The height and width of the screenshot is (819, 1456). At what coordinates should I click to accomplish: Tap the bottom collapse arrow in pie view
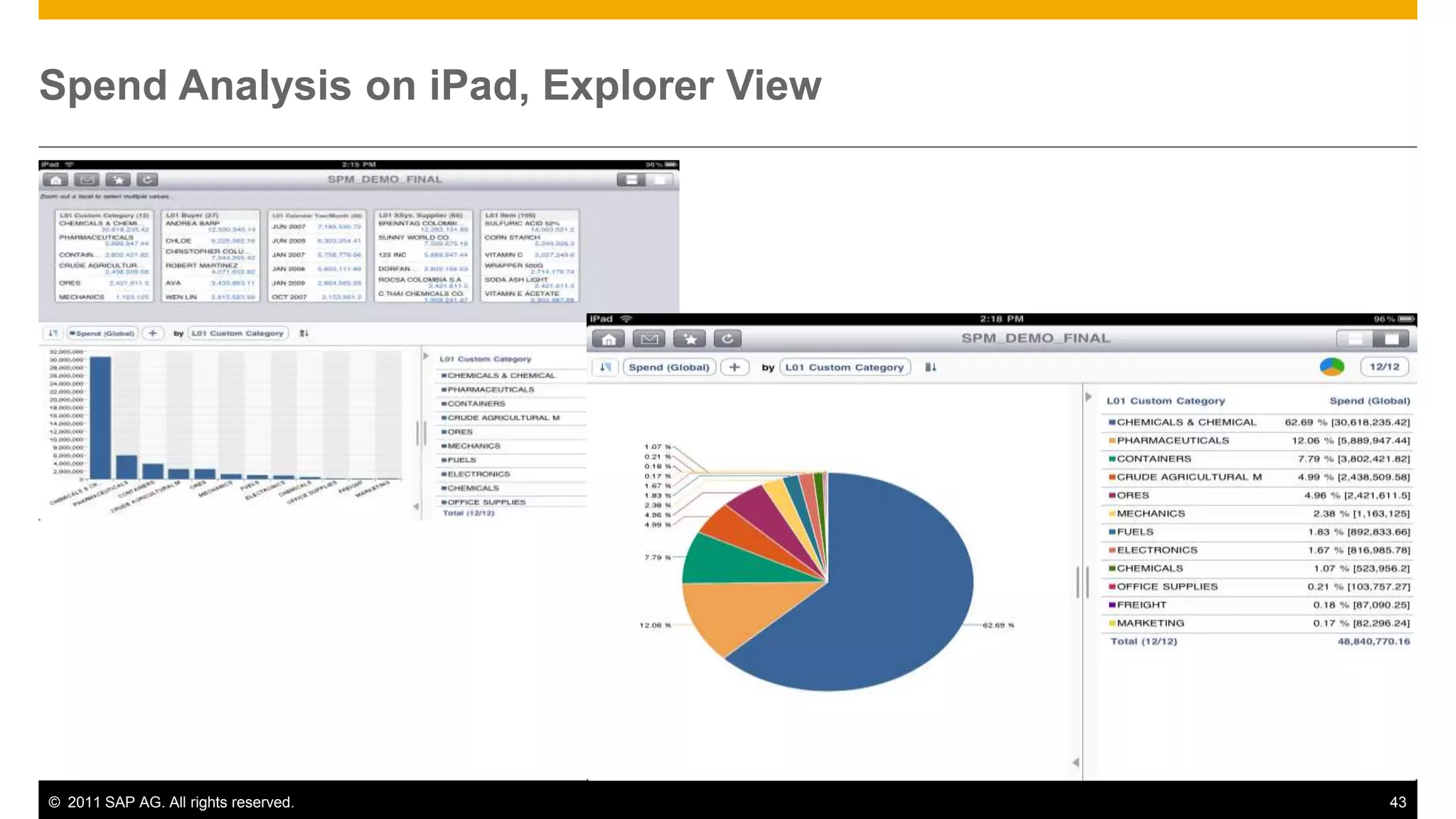(1076, 762)
